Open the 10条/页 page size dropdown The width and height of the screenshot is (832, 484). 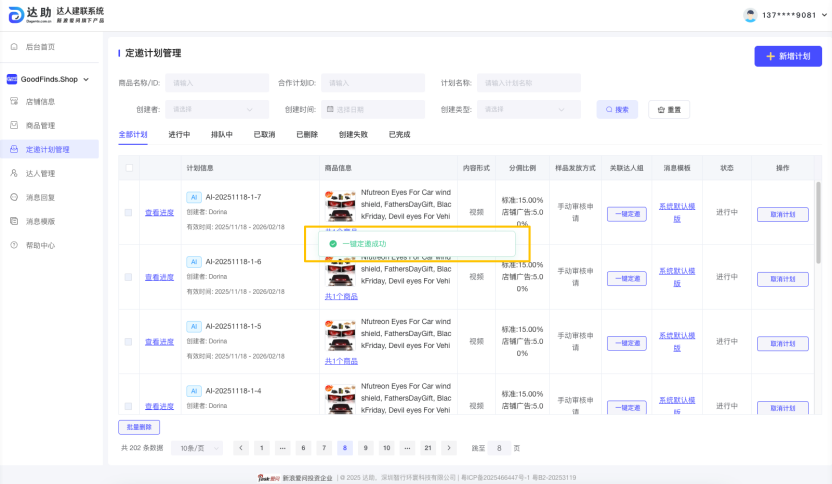(x=196, y=448)
